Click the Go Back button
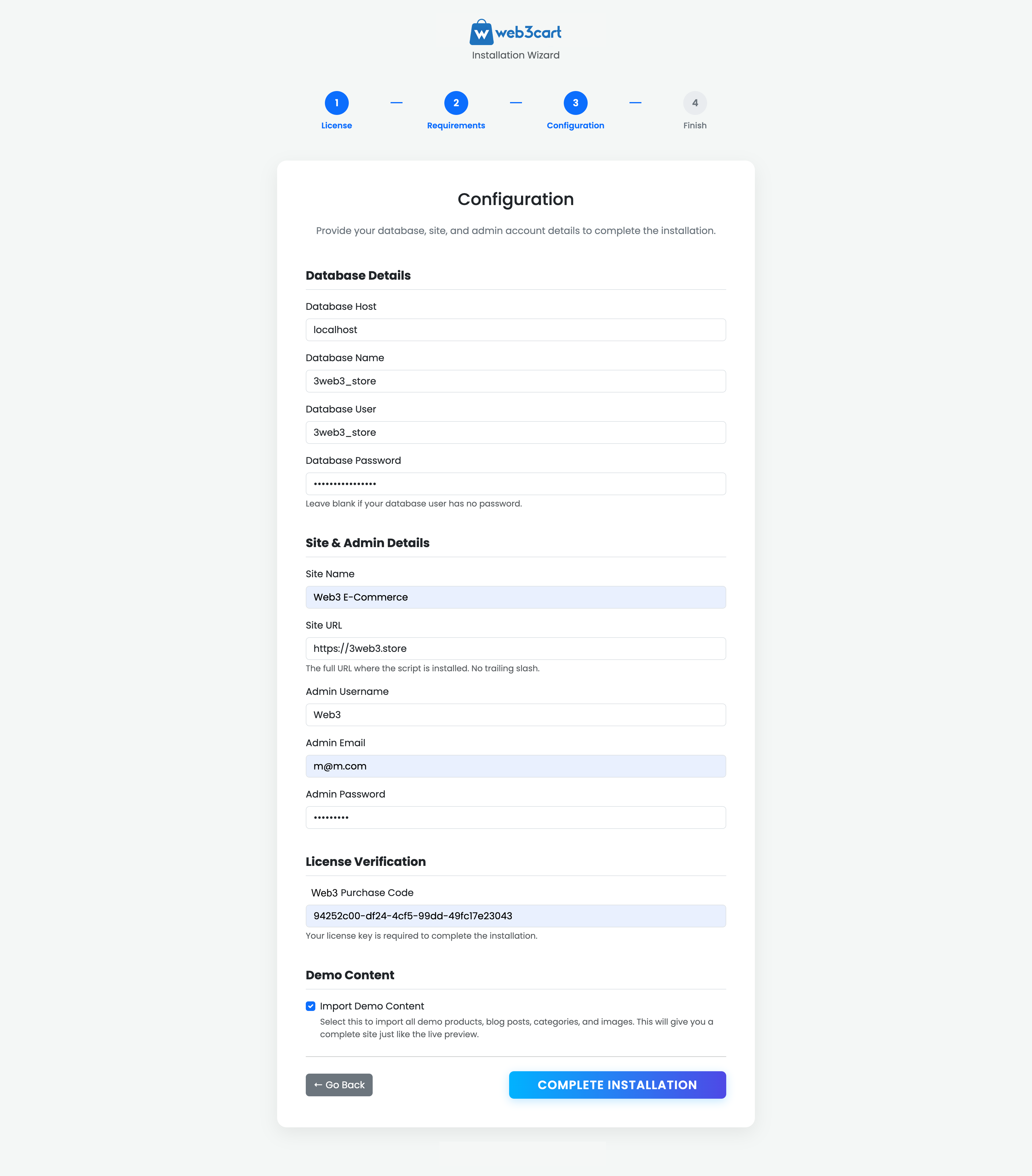Screen dimensions: 1032x1176 [339, 1085]
